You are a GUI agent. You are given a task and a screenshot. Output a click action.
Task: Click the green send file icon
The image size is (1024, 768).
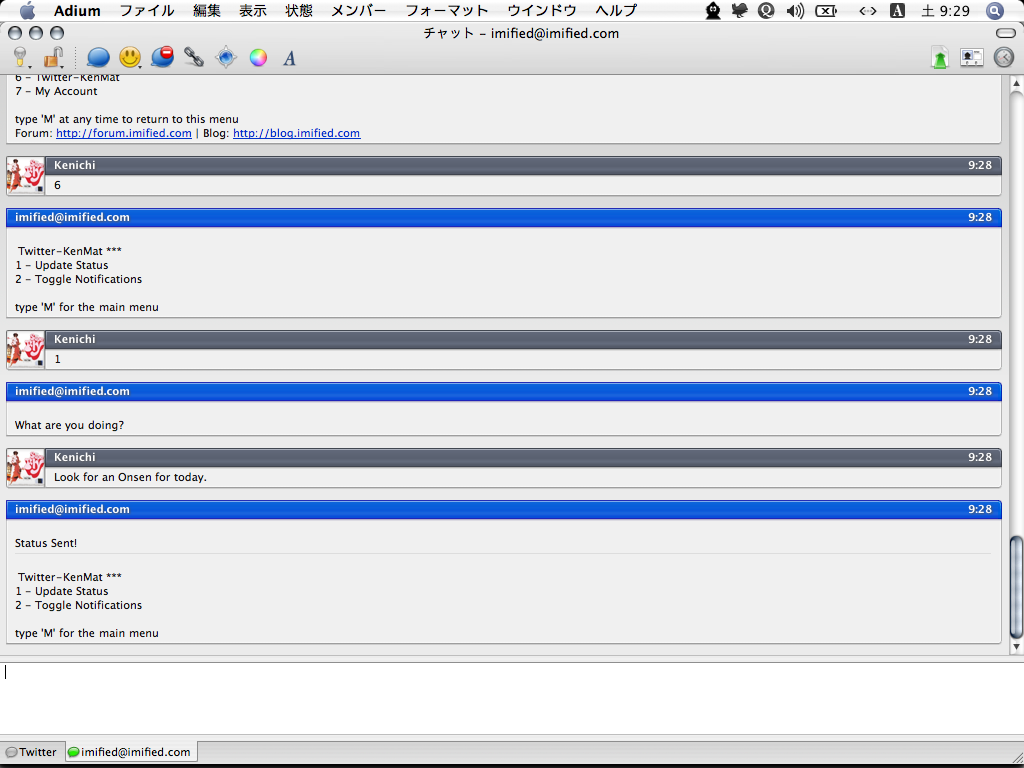point(939,58)
